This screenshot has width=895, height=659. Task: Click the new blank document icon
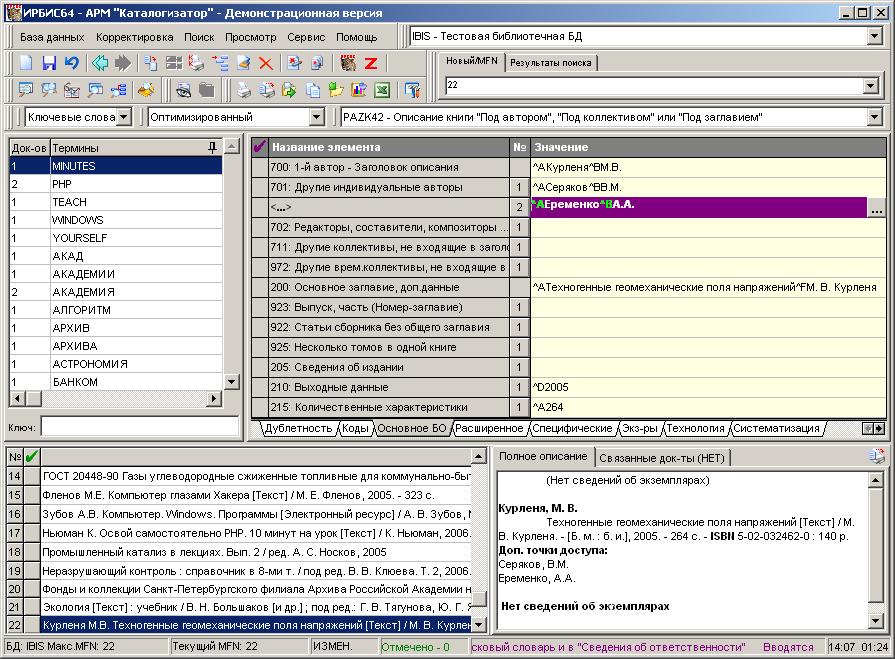point(26,63)
